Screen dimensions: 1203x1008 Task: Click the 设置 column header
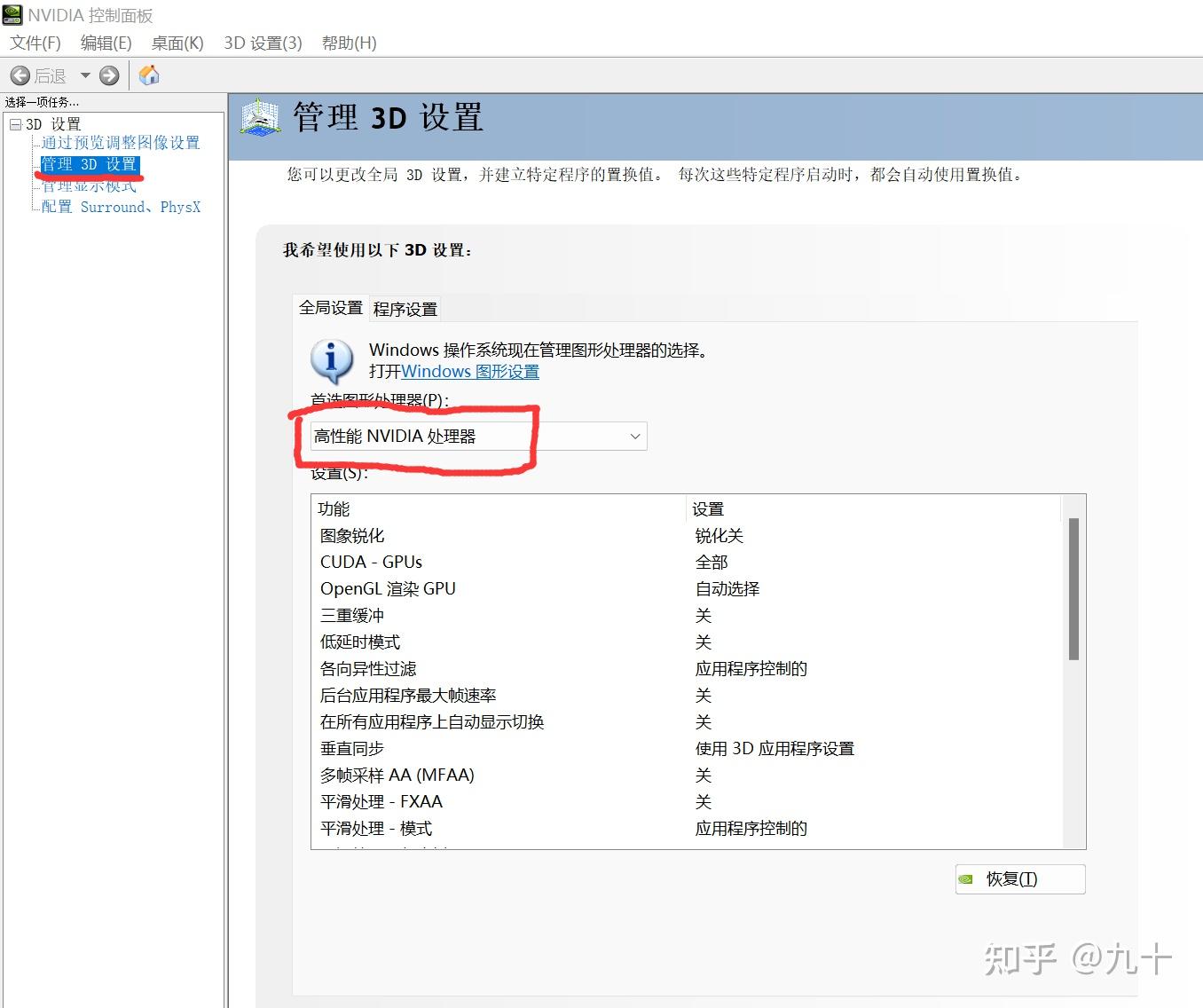pos(874,508)
